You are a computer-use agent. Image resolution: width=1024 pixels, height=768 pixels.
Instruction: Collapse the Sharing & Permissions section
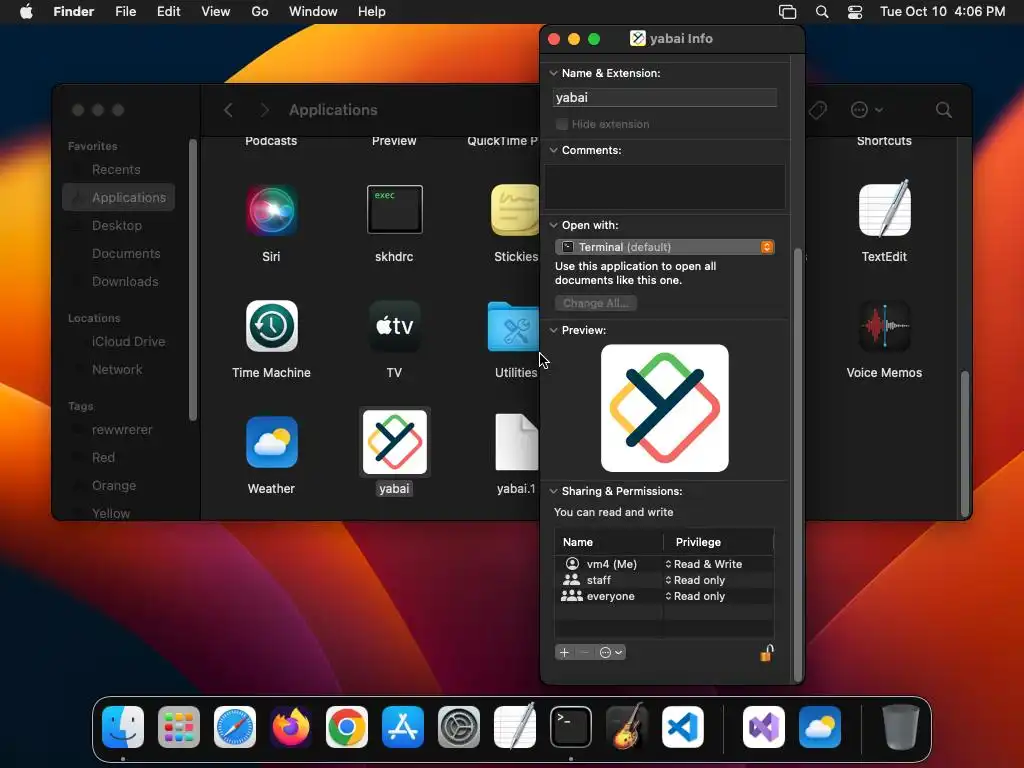tap(554, 491)
